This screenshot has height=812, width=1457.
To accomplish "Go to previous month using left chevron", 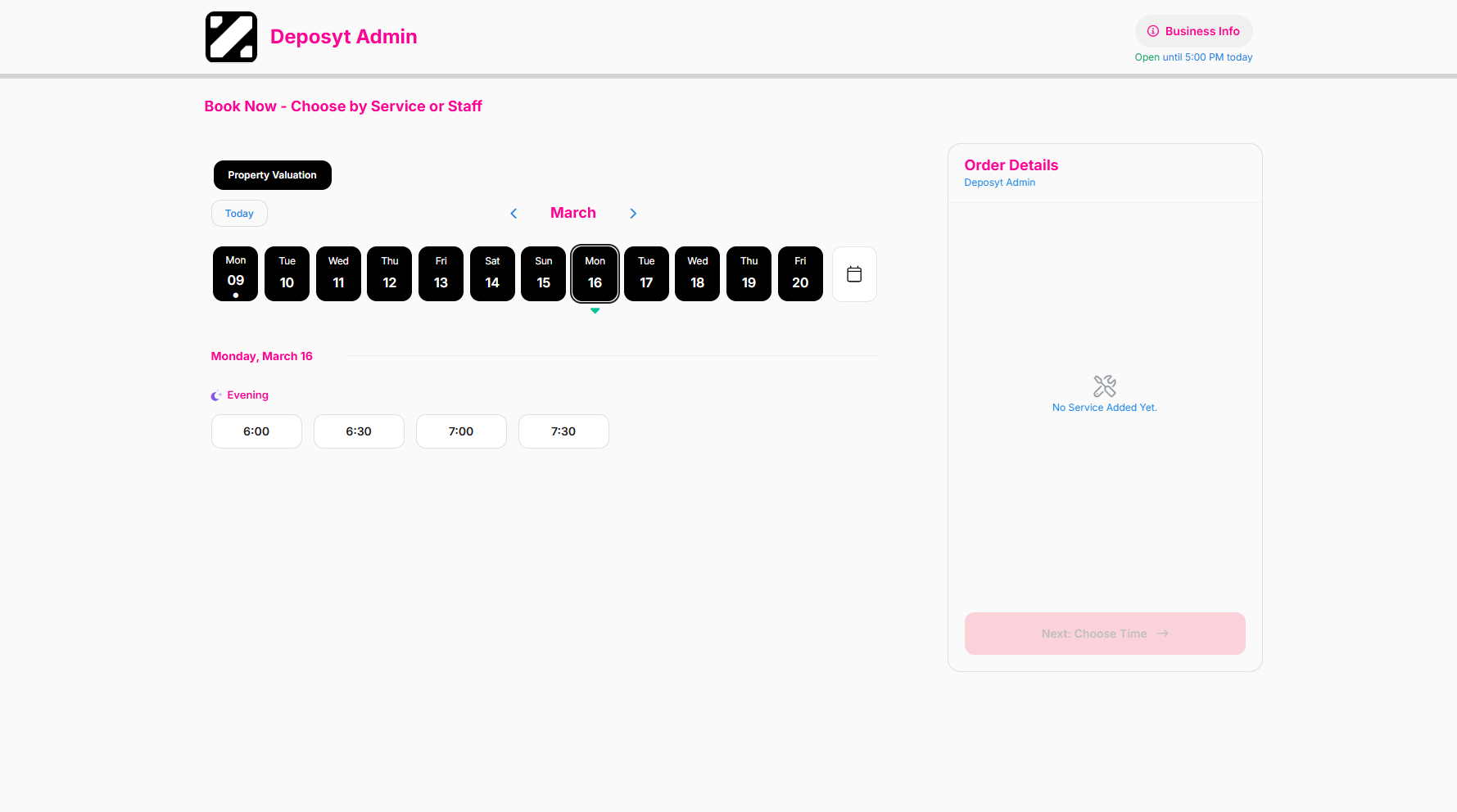I will point(514,214).
